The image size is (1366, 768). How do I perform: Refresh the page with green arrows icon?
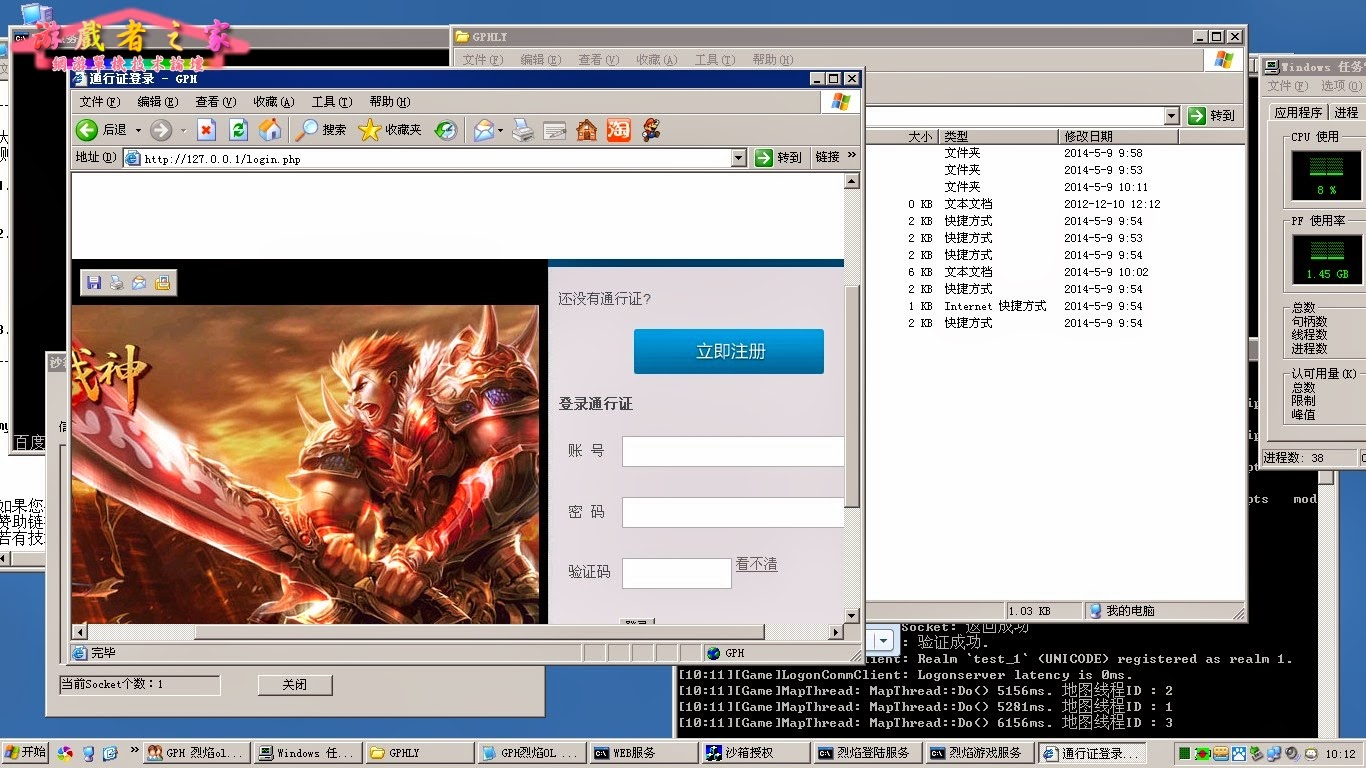(x=238, y=130)
